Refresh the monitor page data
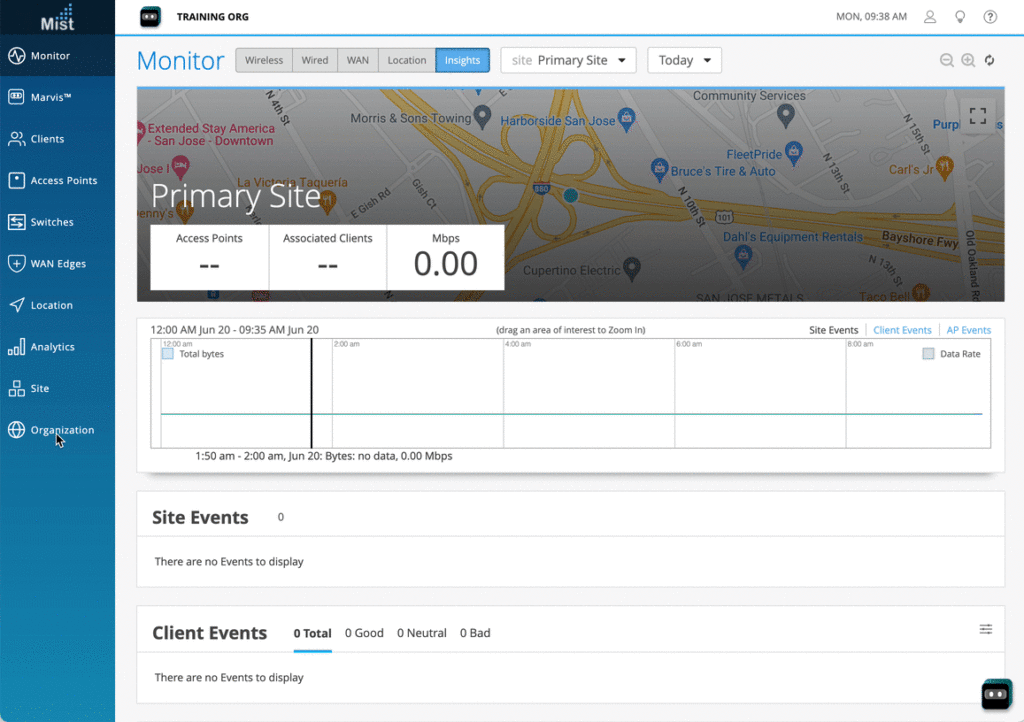This screenshot has width=1024, height=722. point(990,60)
